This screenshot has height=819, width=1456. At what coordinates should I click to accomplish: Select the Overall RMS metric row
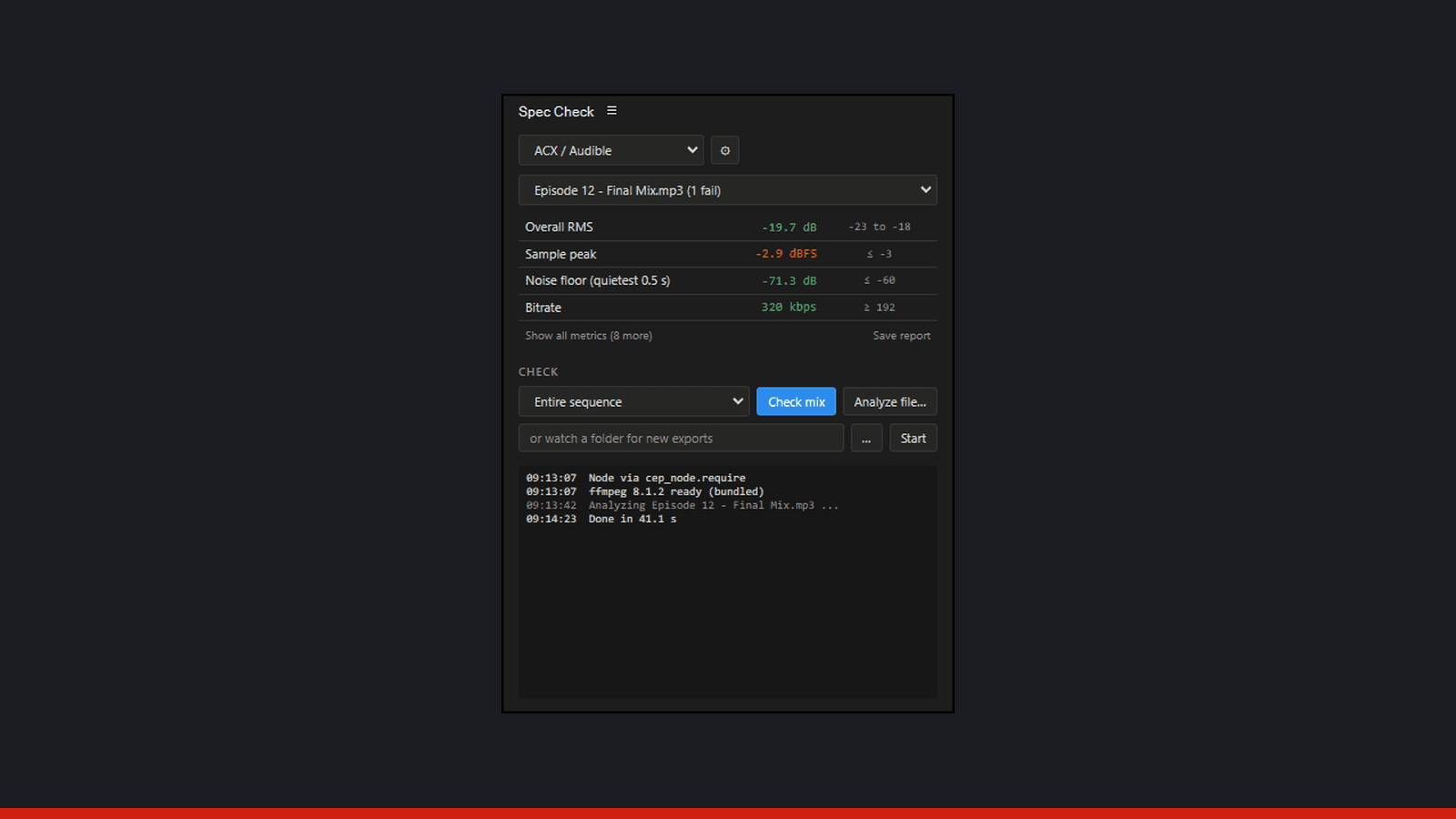pyautogui.click(x=728, y=227)
